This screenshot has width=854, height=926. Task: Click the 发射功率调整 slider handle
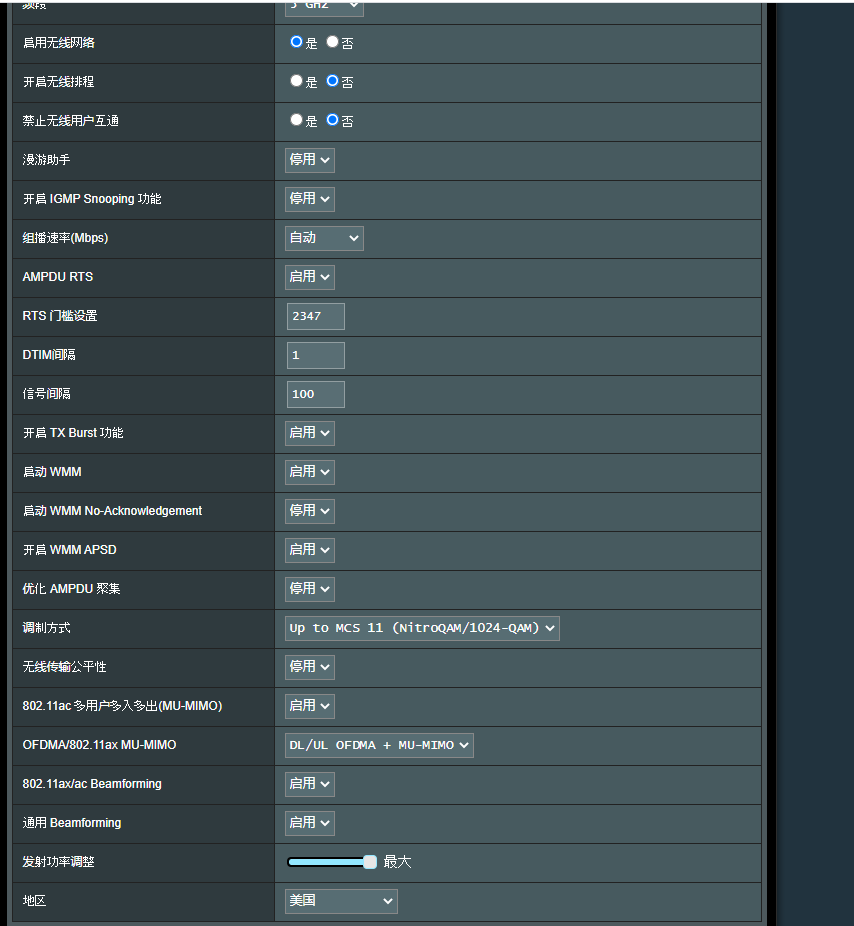coord(370,862)
